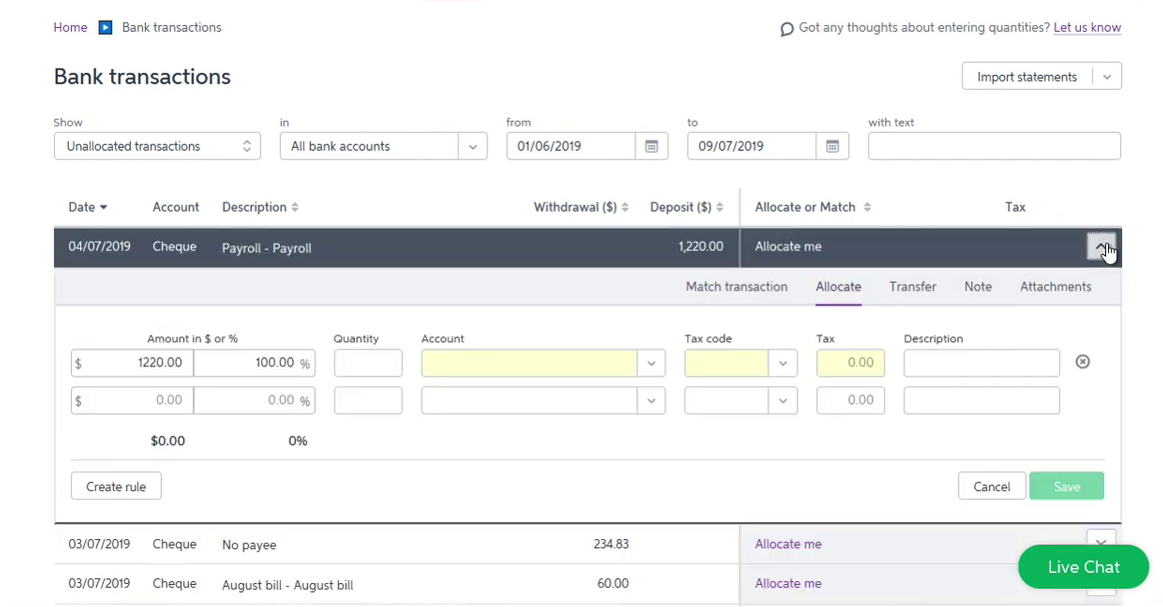Open the second line Account dropdown

651,401
